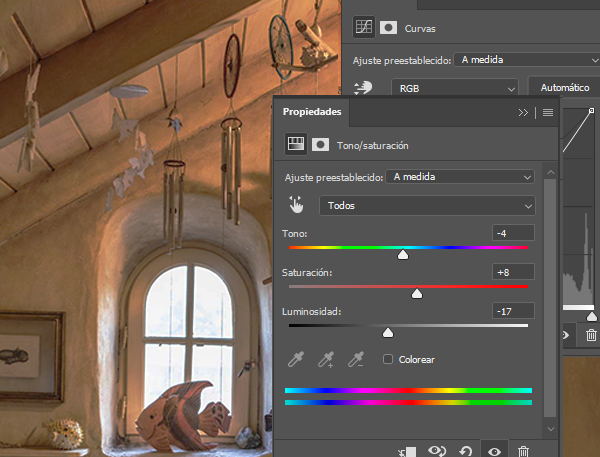Open the Propiedades panel menu
The image size is (600, 457).
(x=548, y=112)
